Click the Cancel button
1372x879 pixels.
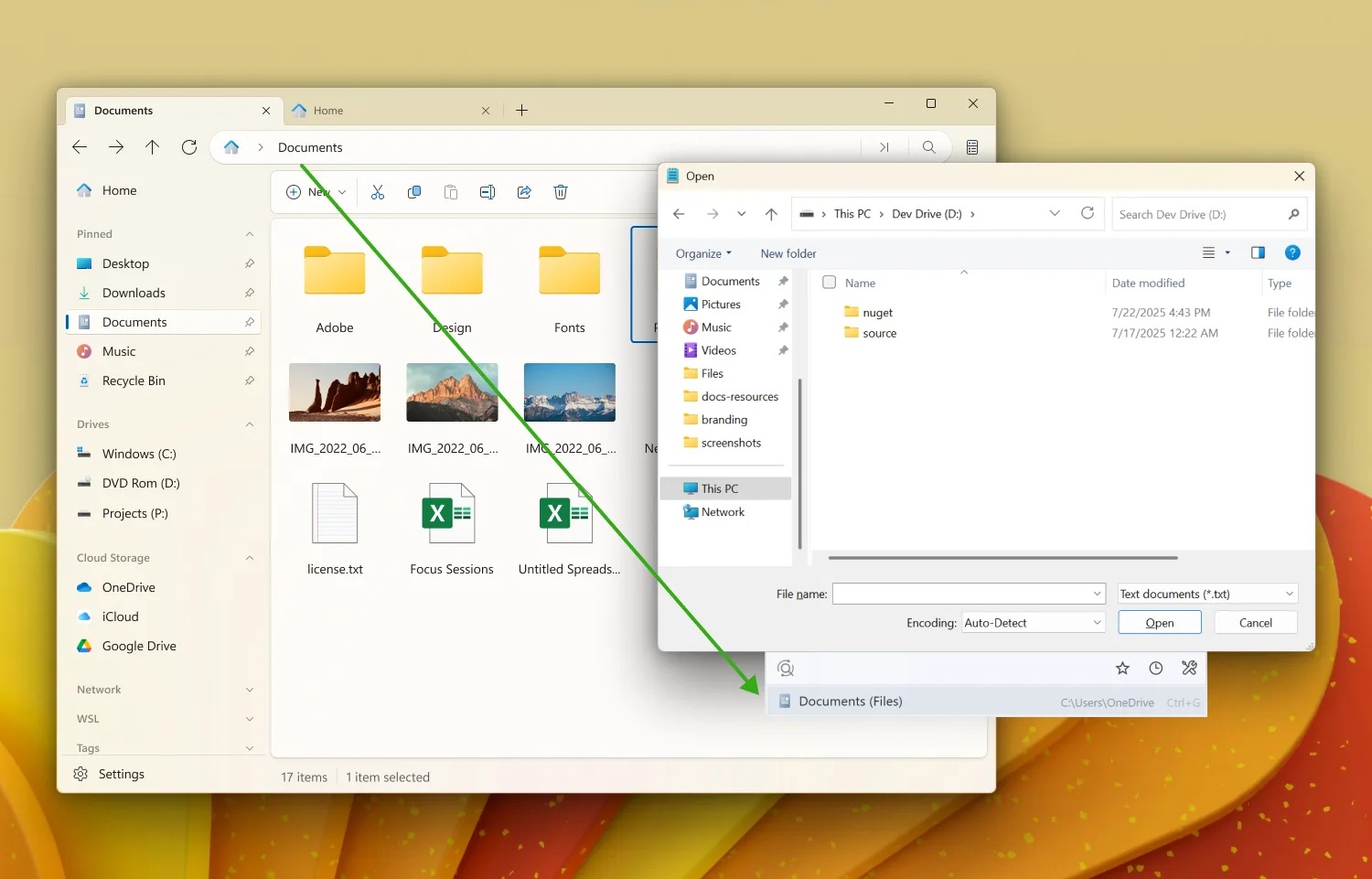coord(1255,623)
